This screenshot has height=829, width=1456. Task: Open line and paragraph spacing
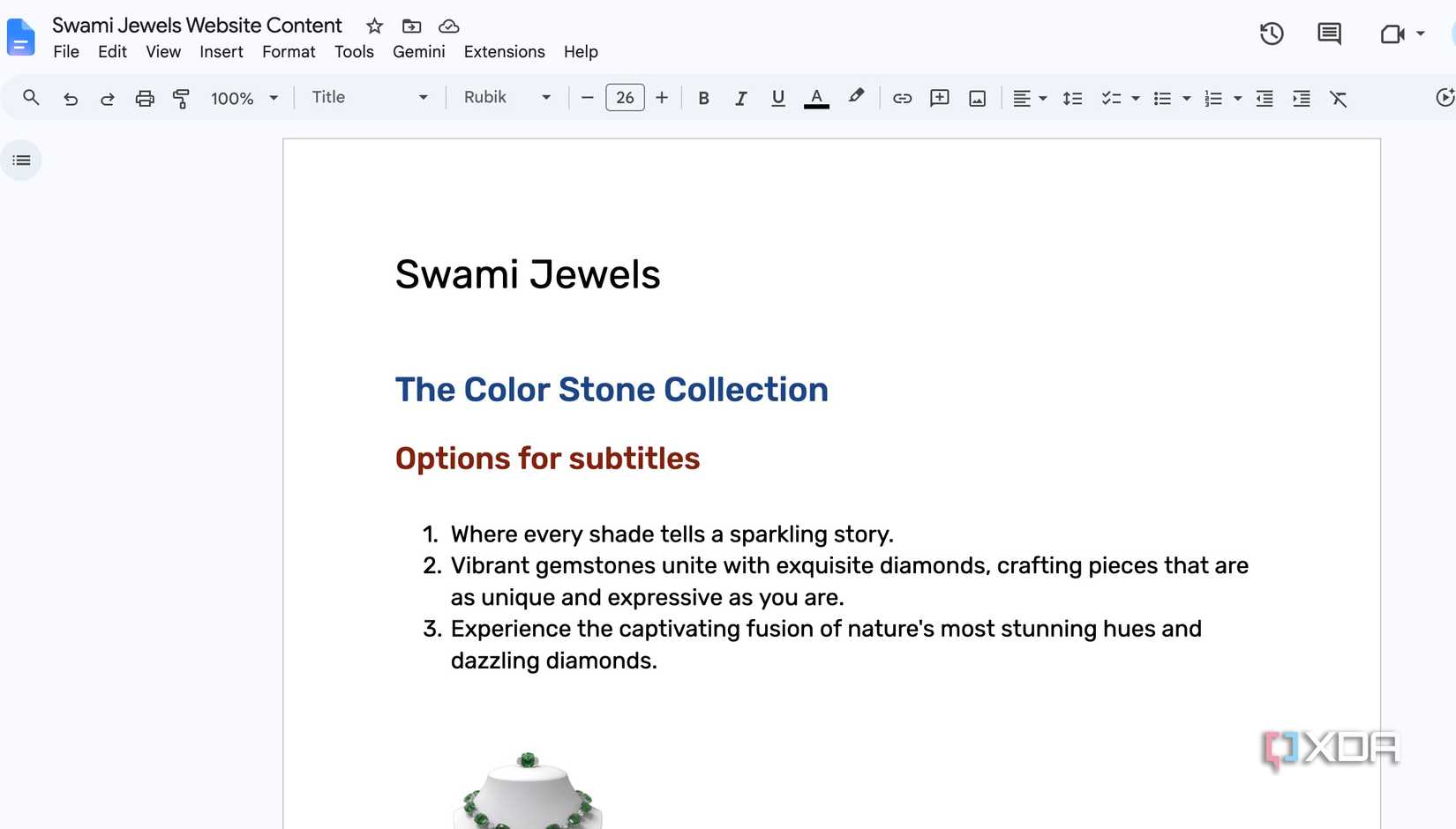tap(1072, 99)
